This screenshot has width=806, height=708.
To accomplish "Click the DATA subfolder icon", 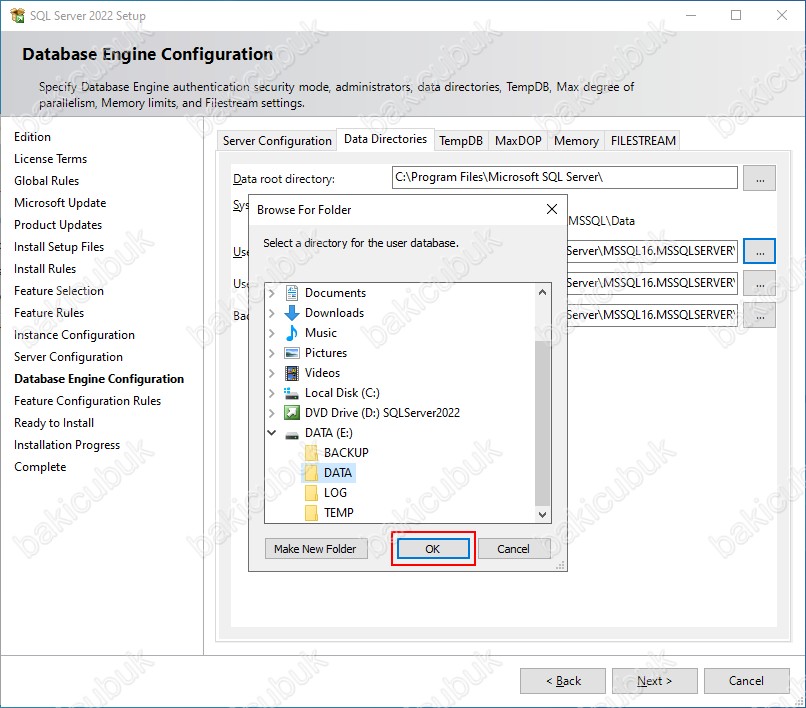I will [311, 473].
